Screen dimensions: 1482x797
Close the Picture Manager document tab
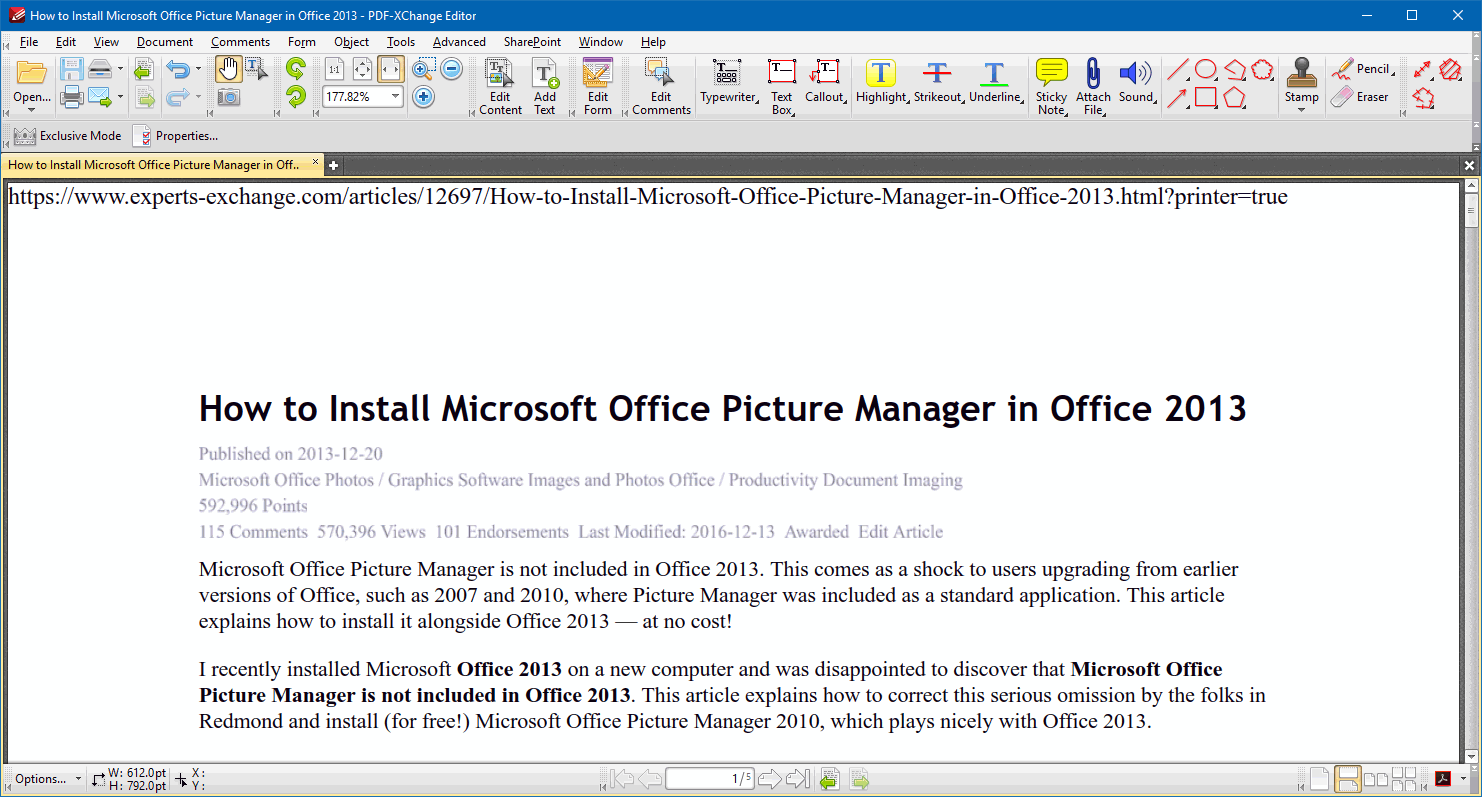point(316,162)
